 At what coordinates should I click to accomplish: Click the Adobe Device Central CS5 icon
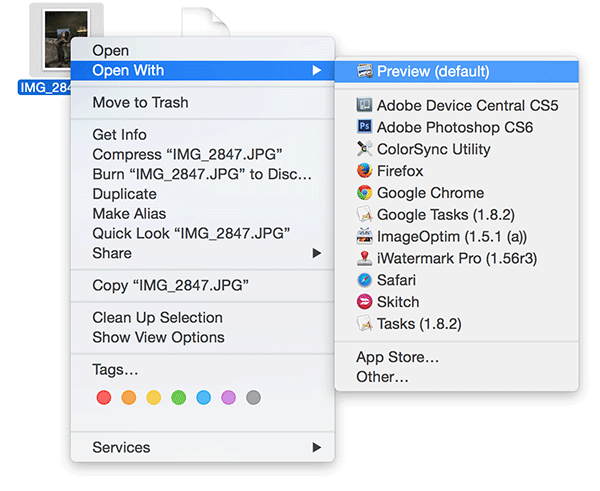point(364,105)
